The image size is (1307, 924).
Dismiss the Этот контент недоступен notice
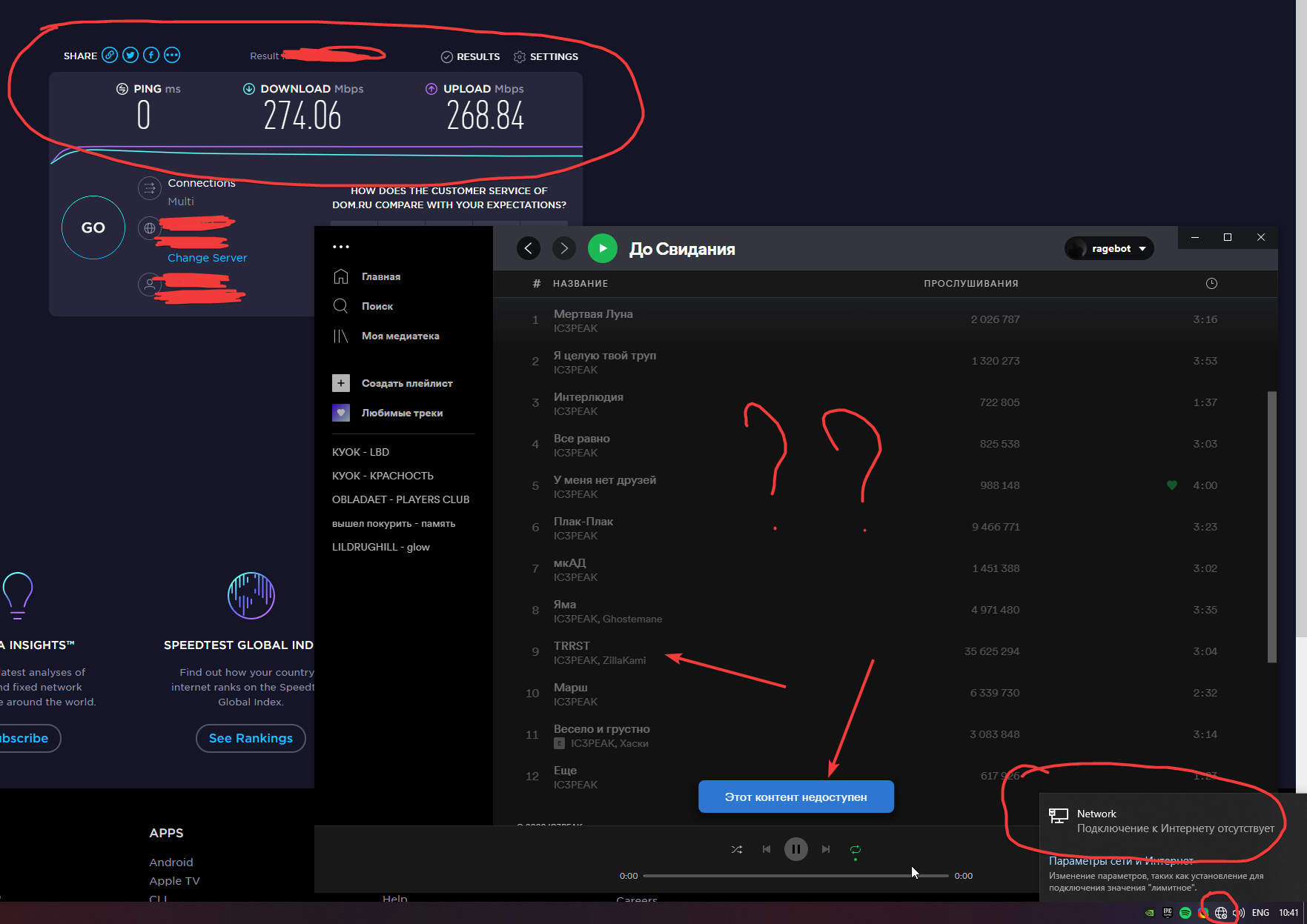[796, 797]
